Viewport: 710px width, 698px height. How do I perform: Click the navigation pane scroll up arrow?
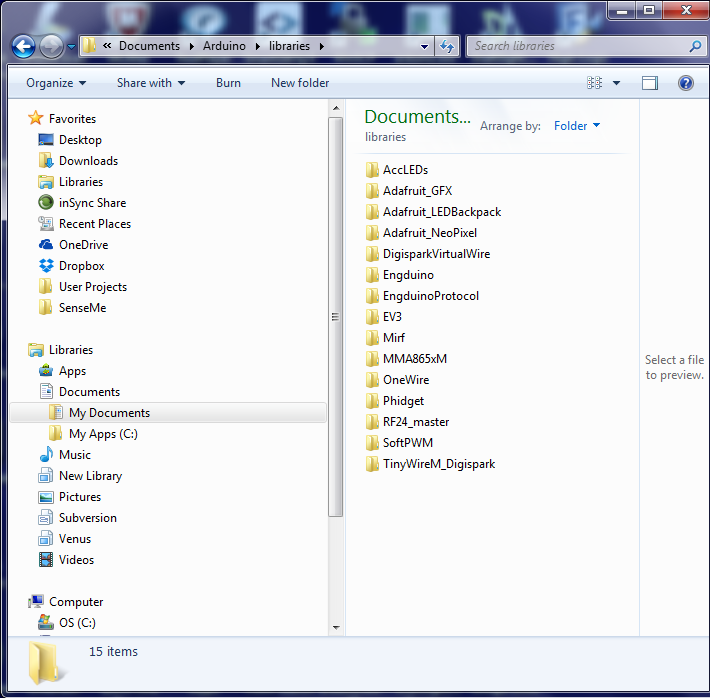coord(336,108)
